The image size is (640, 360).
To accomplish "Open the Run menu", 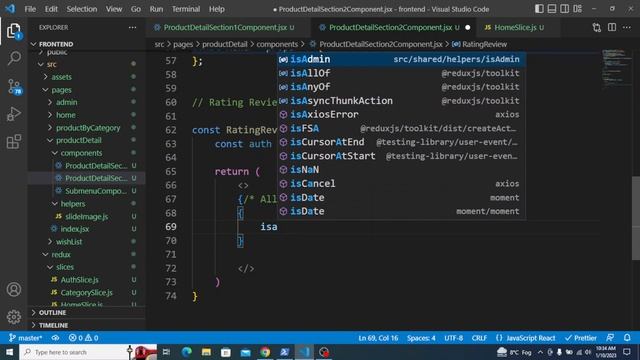I will point(156,9).
